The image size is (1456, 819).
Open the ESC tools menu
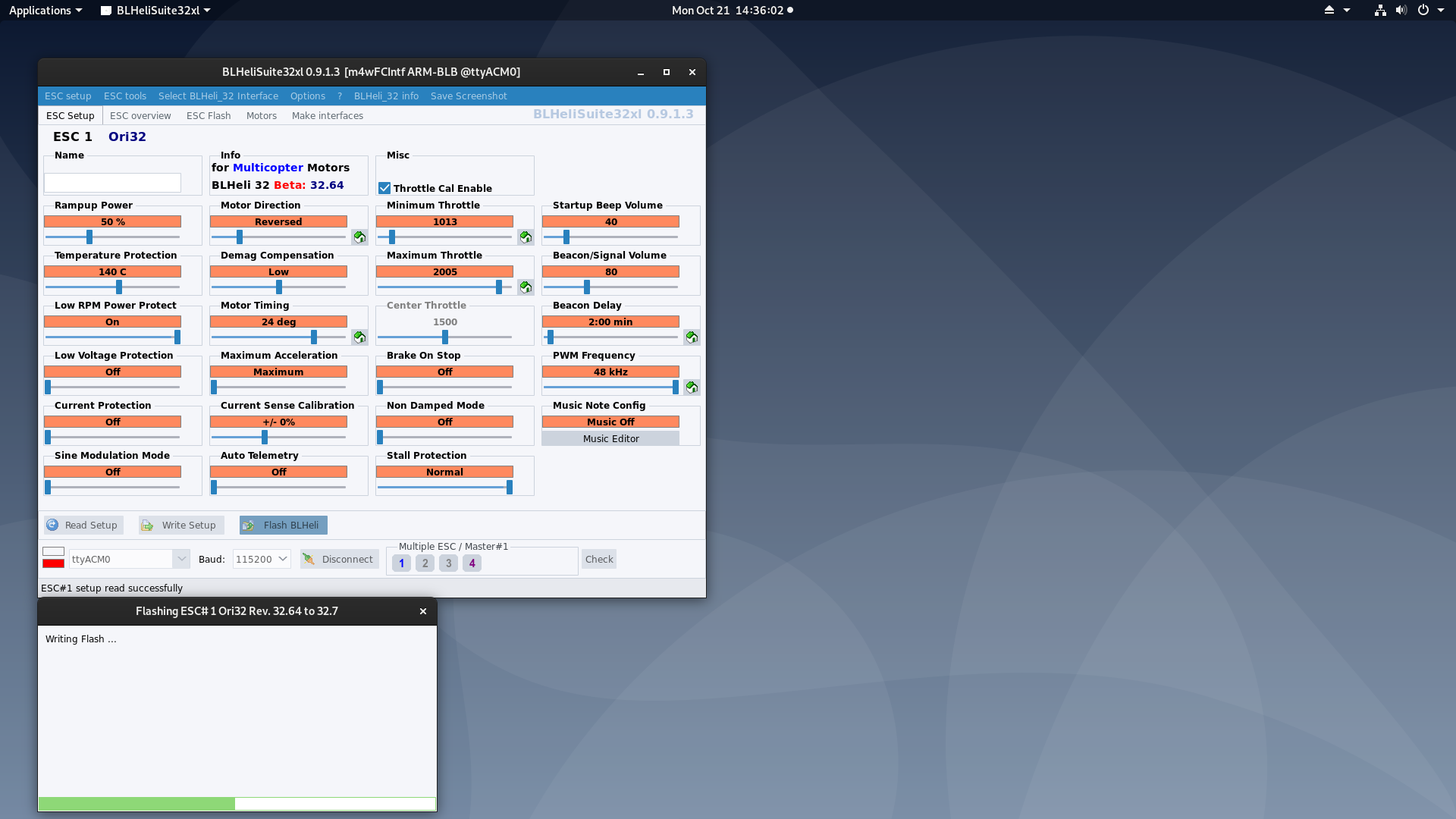(x=125, y=96)
